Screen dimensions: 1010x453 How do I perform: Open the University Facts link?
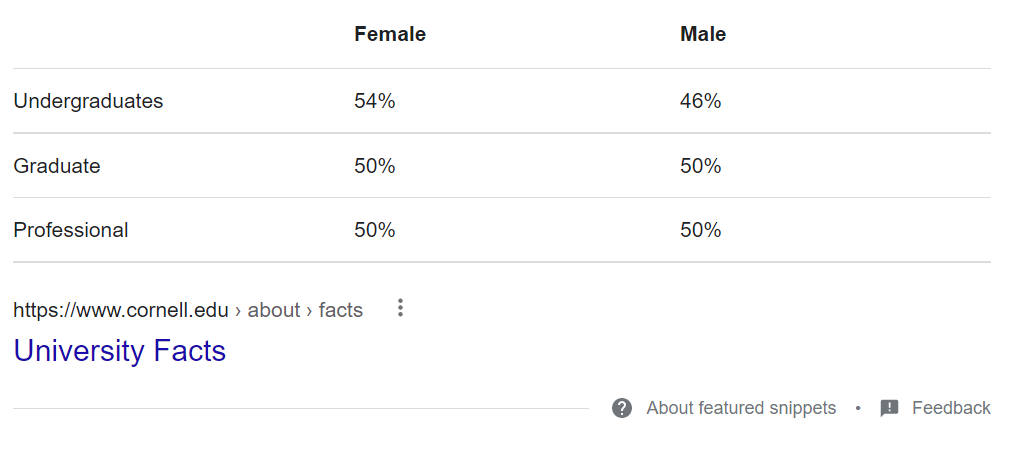click(x=120, y=351)
